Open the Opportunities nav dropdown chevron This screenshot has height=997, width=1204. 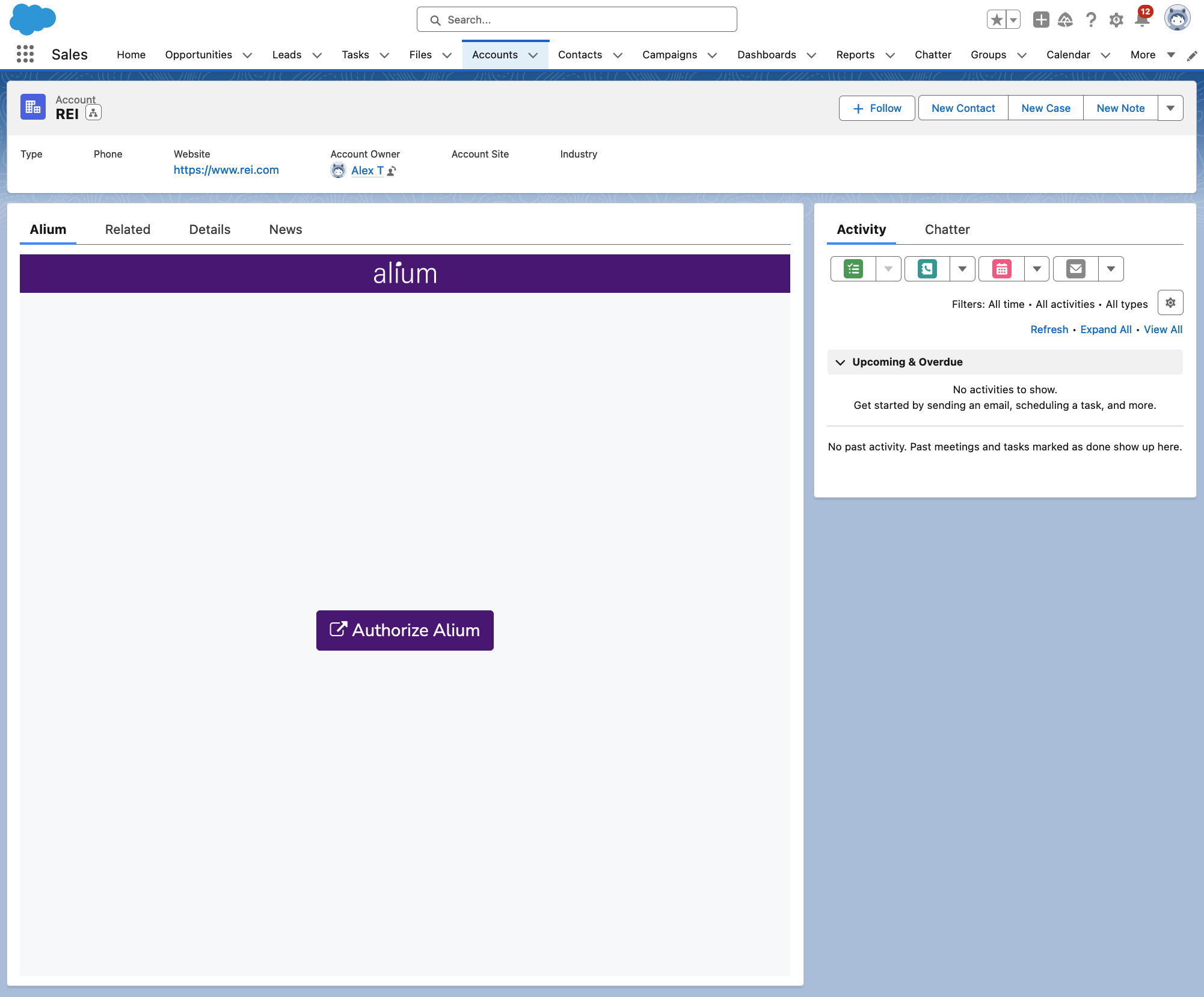(247, 55)
